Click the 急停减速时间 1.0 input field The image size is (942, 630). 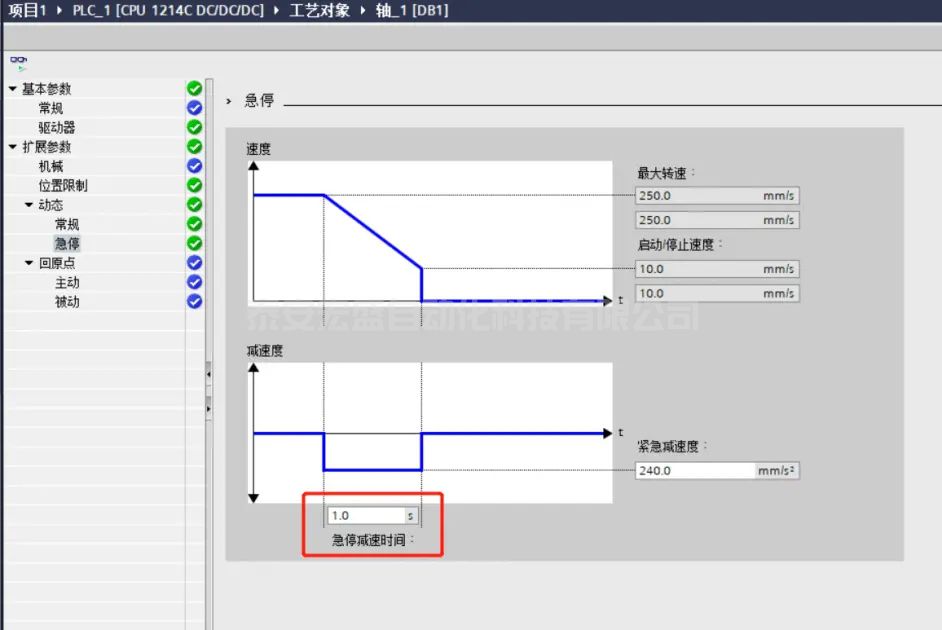tap(365, 516)
